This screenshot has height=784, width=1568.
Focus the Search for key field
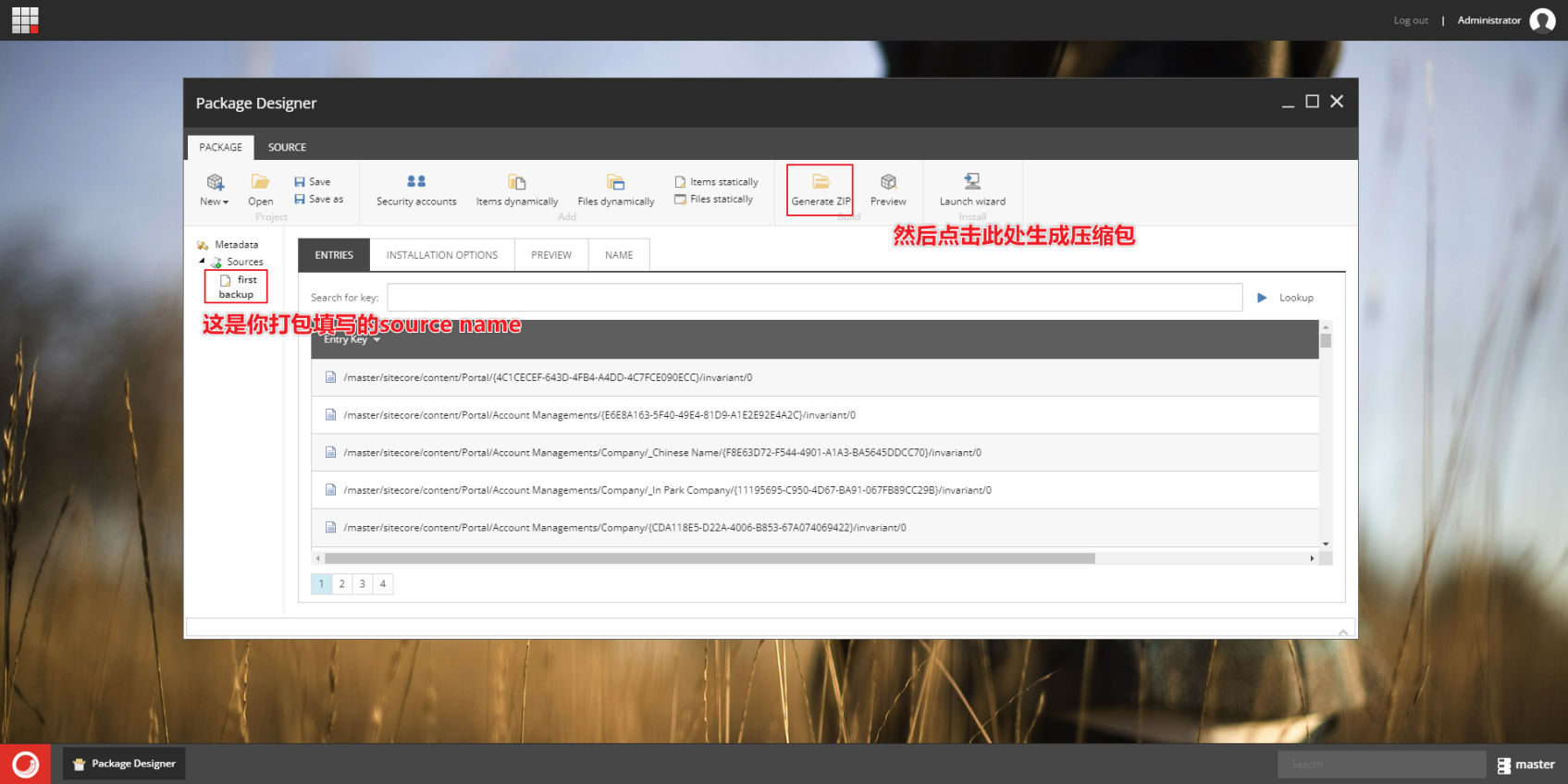click(x=814, y=298)
